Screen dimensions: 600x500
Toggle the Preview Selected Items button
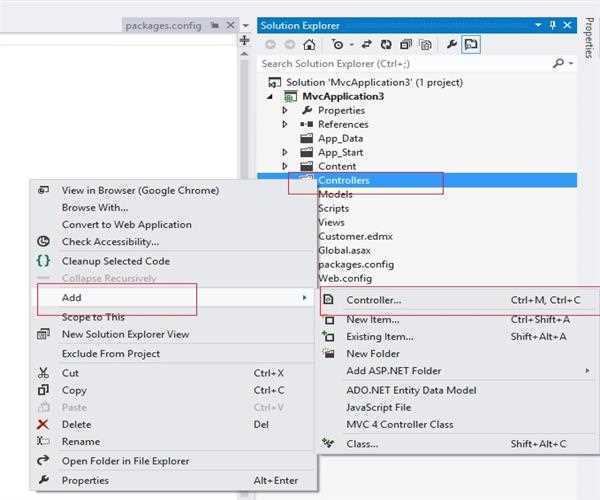point(471,44)
